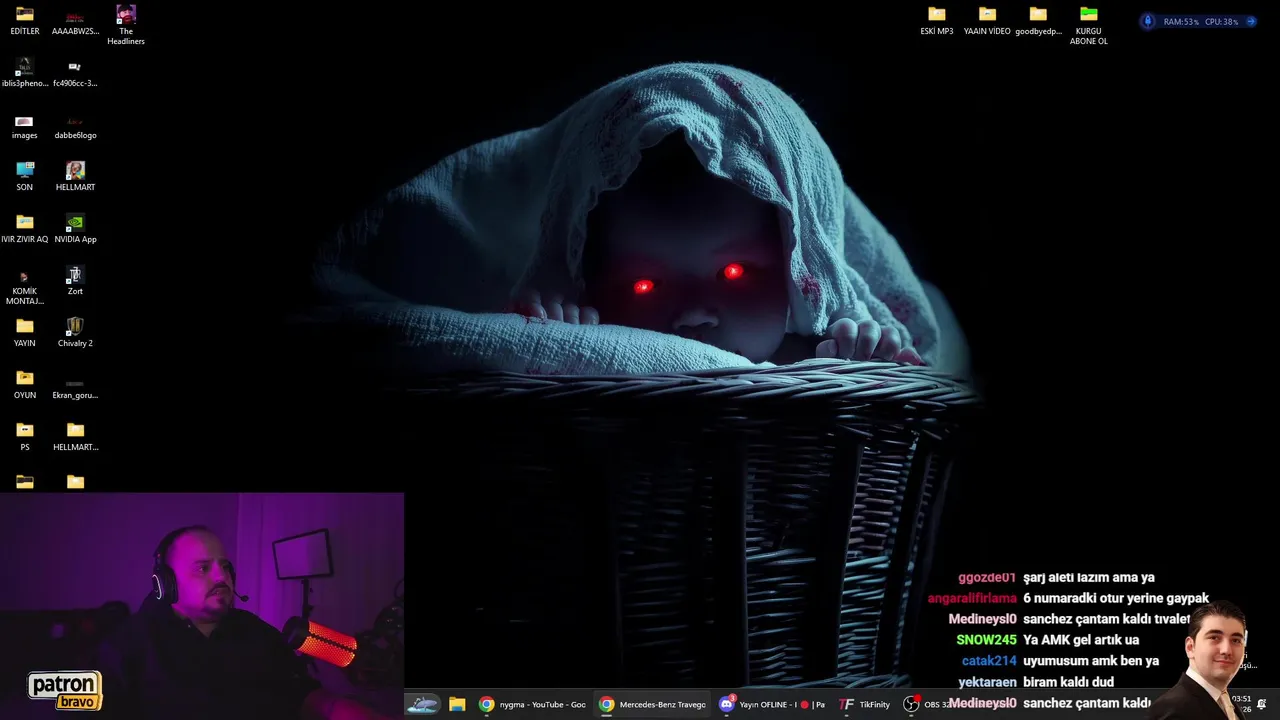Open notification center icon in taskbar corner
1280x720 pixels.
1262,704
